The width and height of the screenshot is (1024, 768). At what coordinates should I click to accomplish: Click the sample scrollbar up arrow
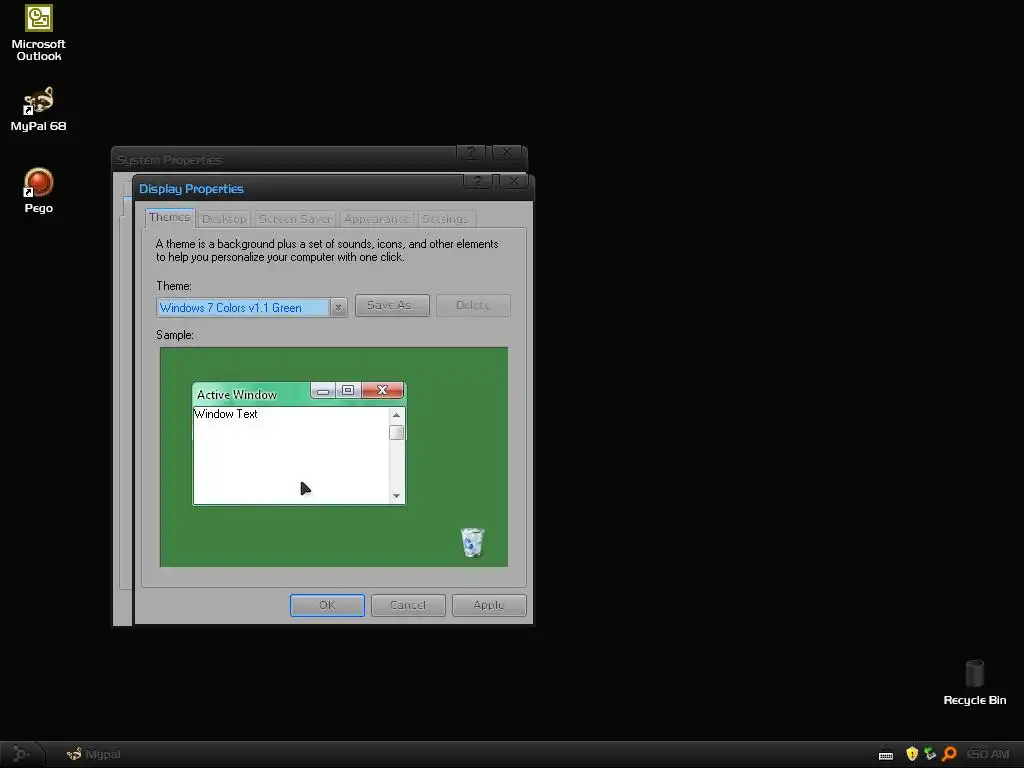pos(396,415)
